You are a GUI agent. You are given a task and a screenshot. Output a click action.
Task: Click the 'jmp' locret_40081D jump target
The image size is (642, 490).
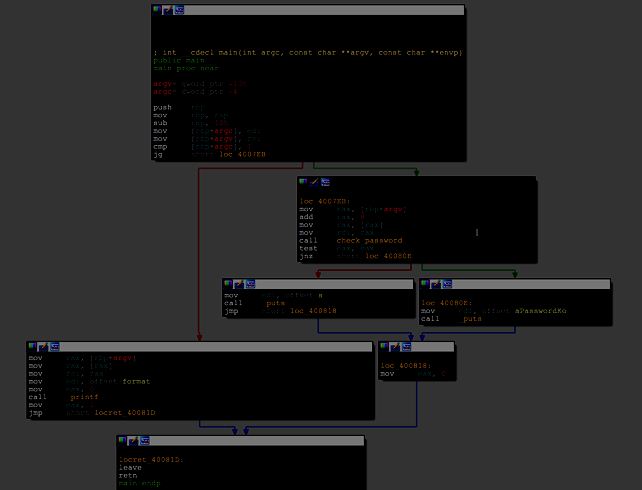click(x=125, y=413)
